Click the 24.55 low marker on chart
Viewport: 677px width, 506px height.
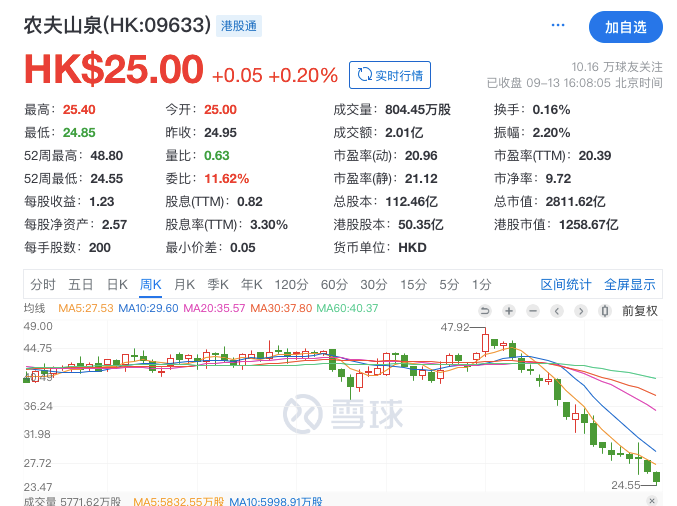[626, 485]
